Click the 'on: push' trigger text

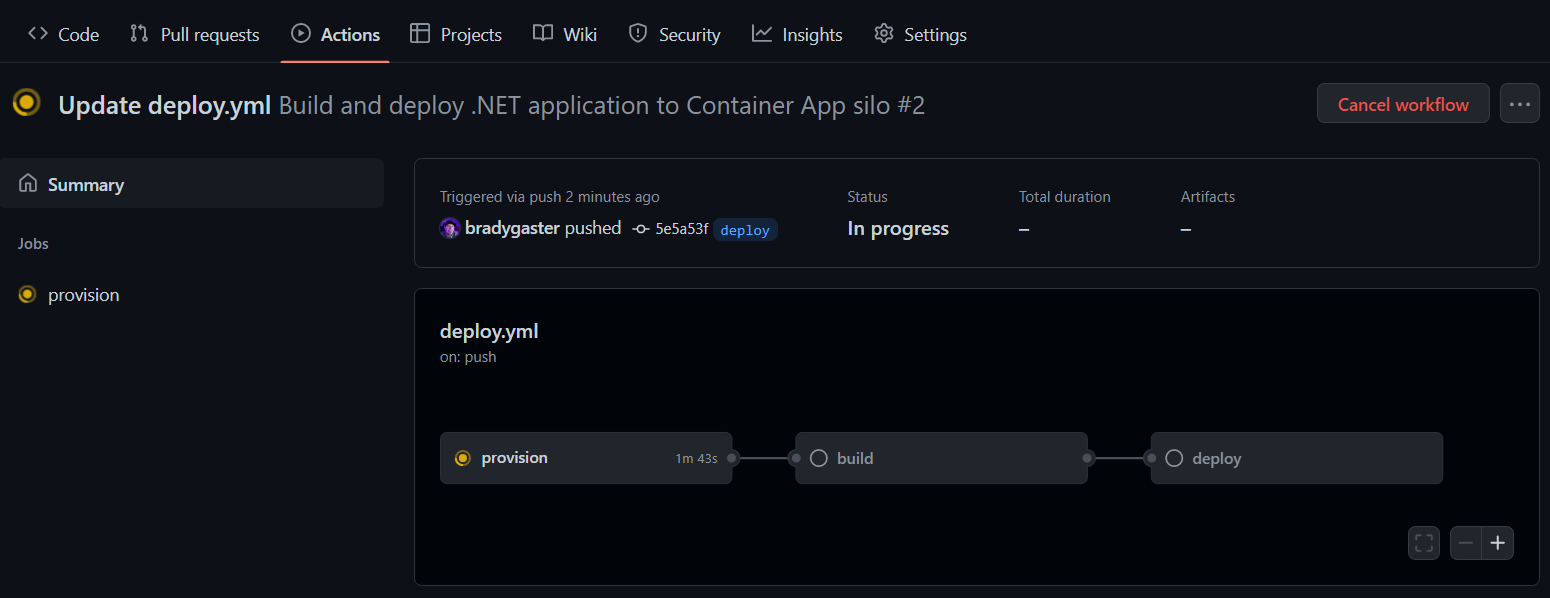468,357
